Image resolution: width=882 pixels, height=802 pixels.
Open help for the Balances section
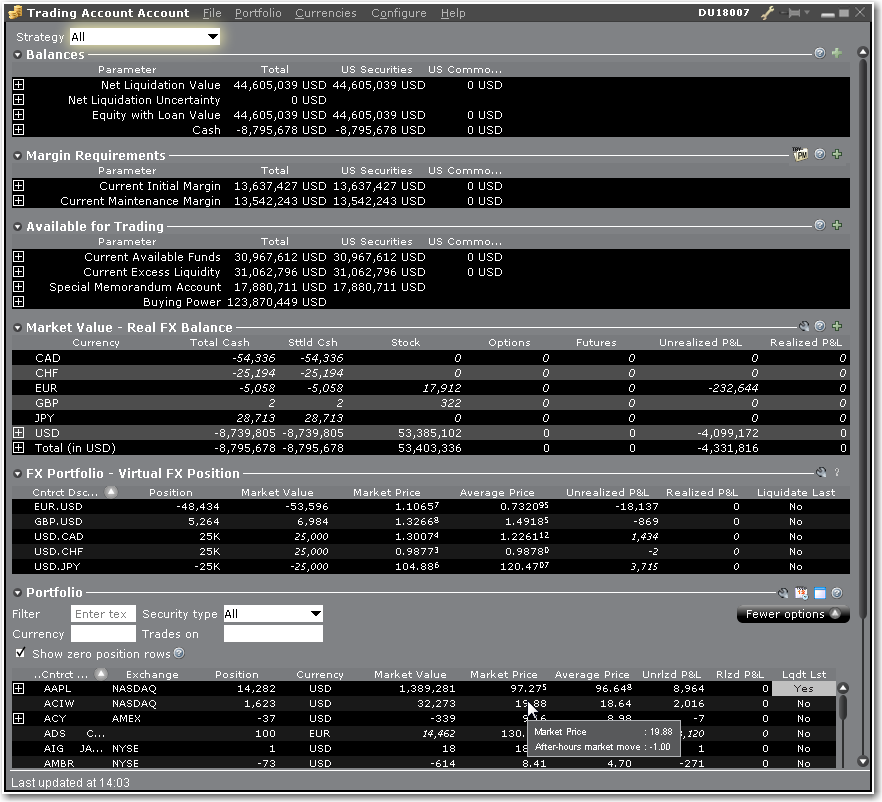(820, 53)
